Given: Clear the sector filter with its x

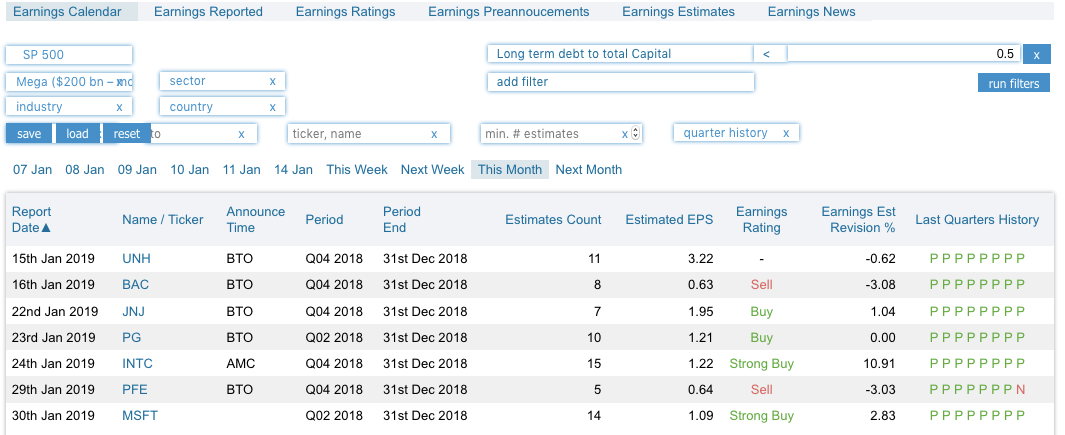Looking at the screenshot, I should pyautogui.click(x=272, y=81).
